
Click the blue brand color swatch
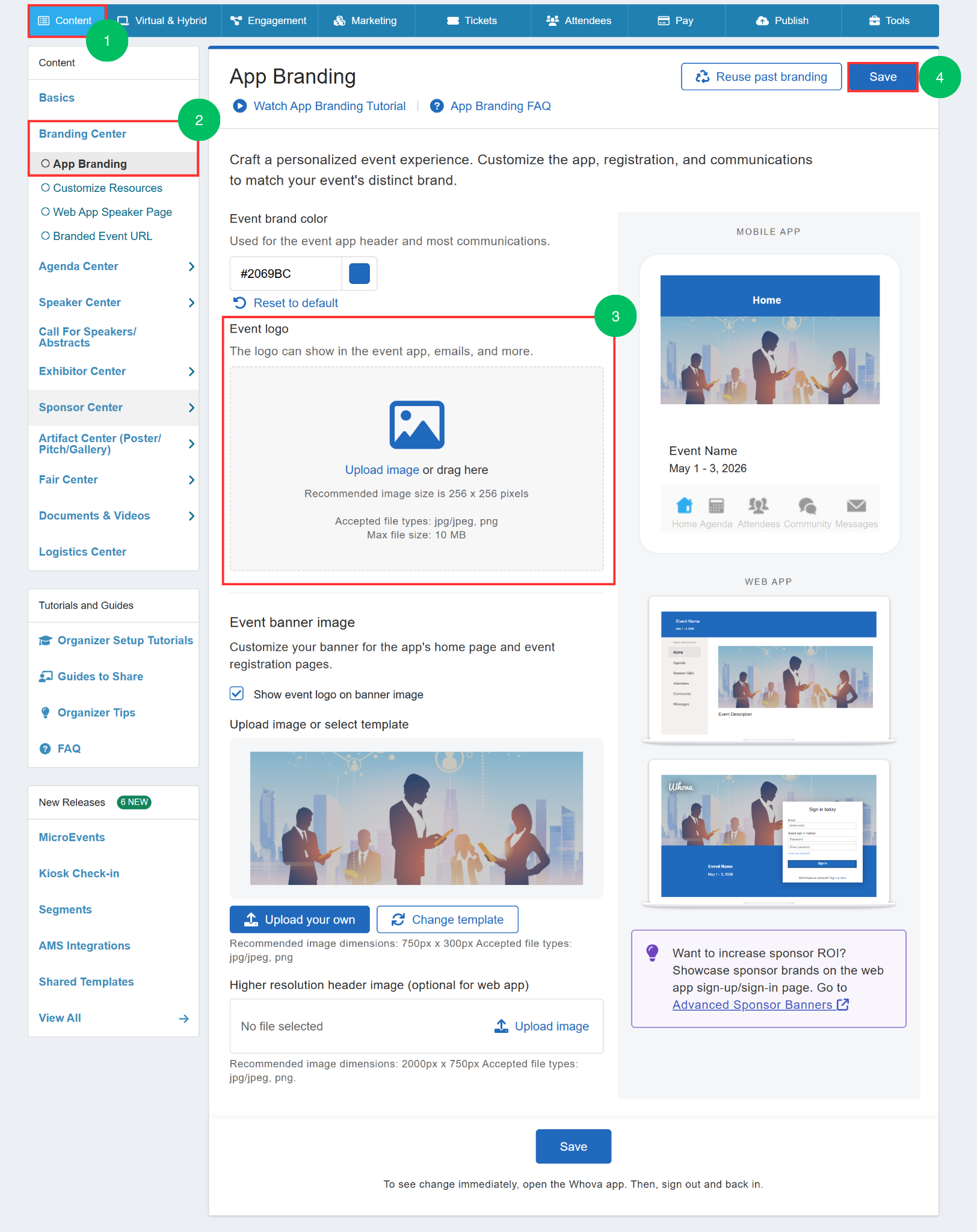click(x=359, y=274)
